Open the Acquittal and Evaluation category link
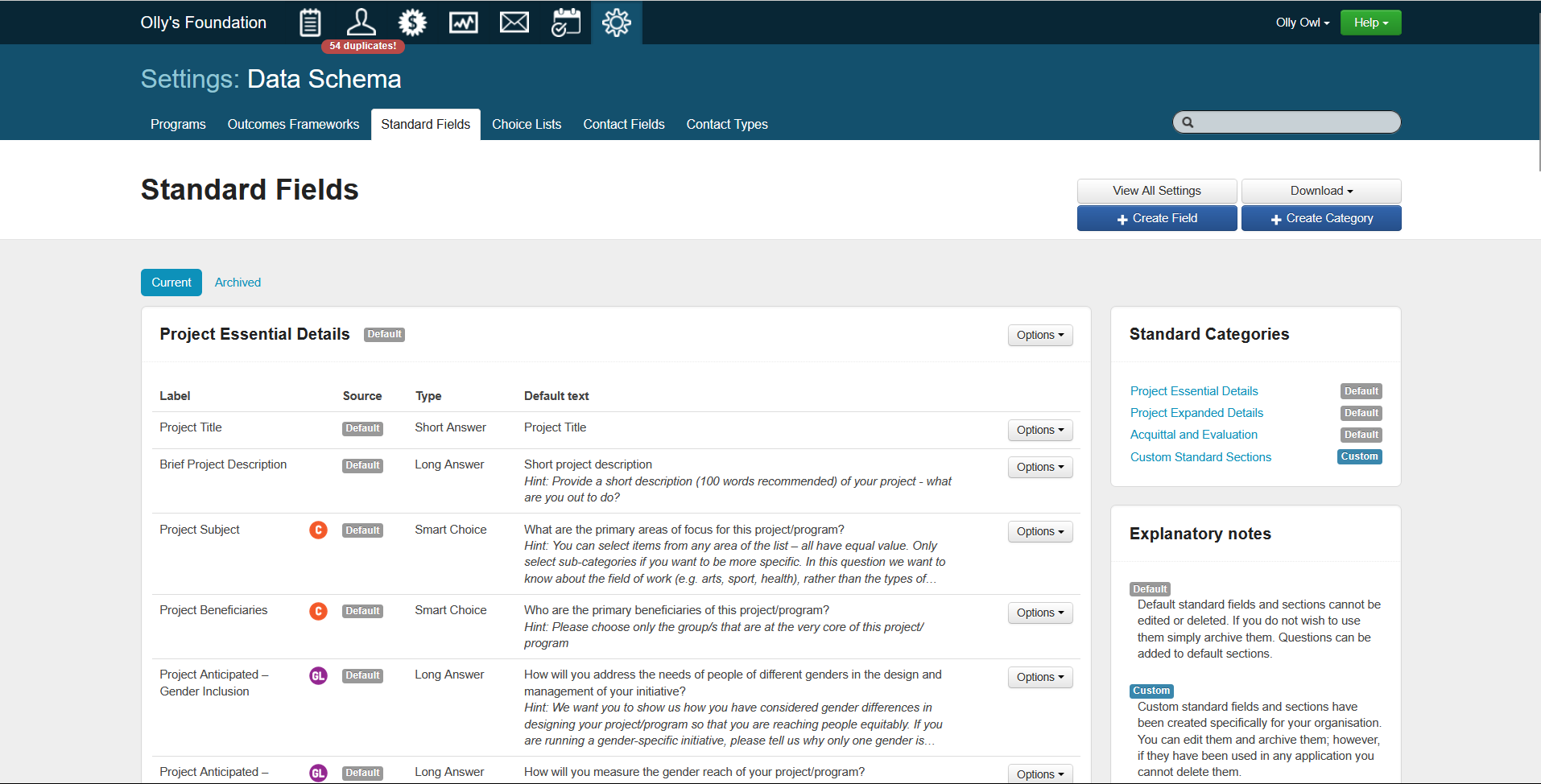 pos(1193,435)
